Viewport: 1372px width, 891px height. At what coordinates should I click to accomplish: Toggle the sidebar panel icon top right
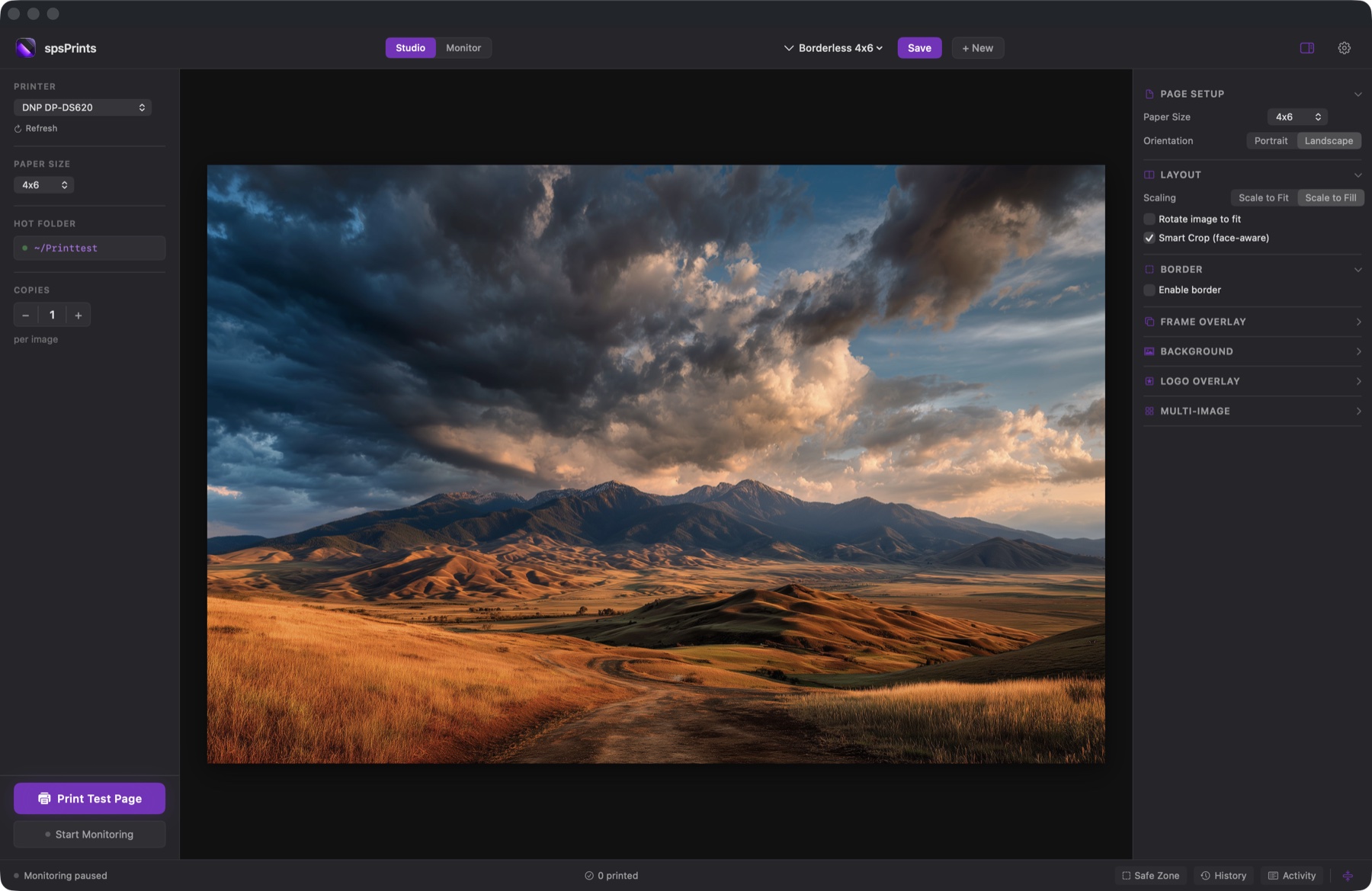coord(1308,47)
